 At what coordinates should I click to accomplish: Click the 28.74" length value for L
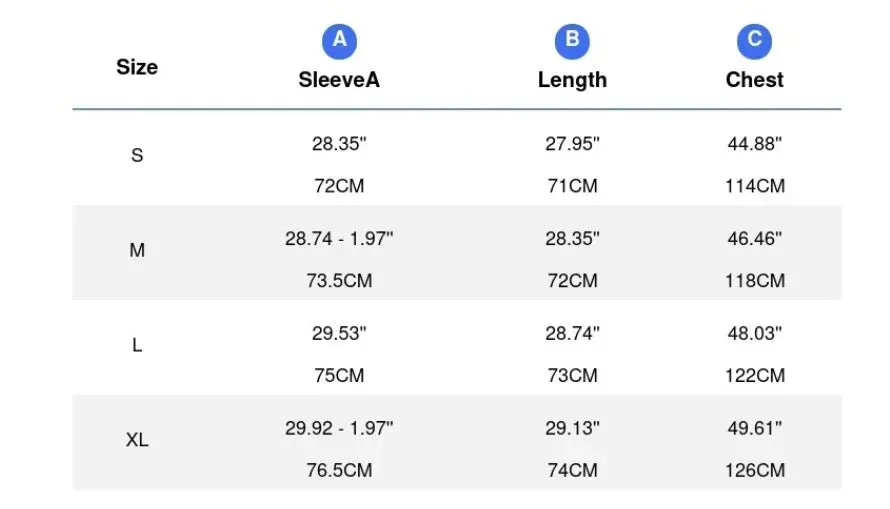572,333
